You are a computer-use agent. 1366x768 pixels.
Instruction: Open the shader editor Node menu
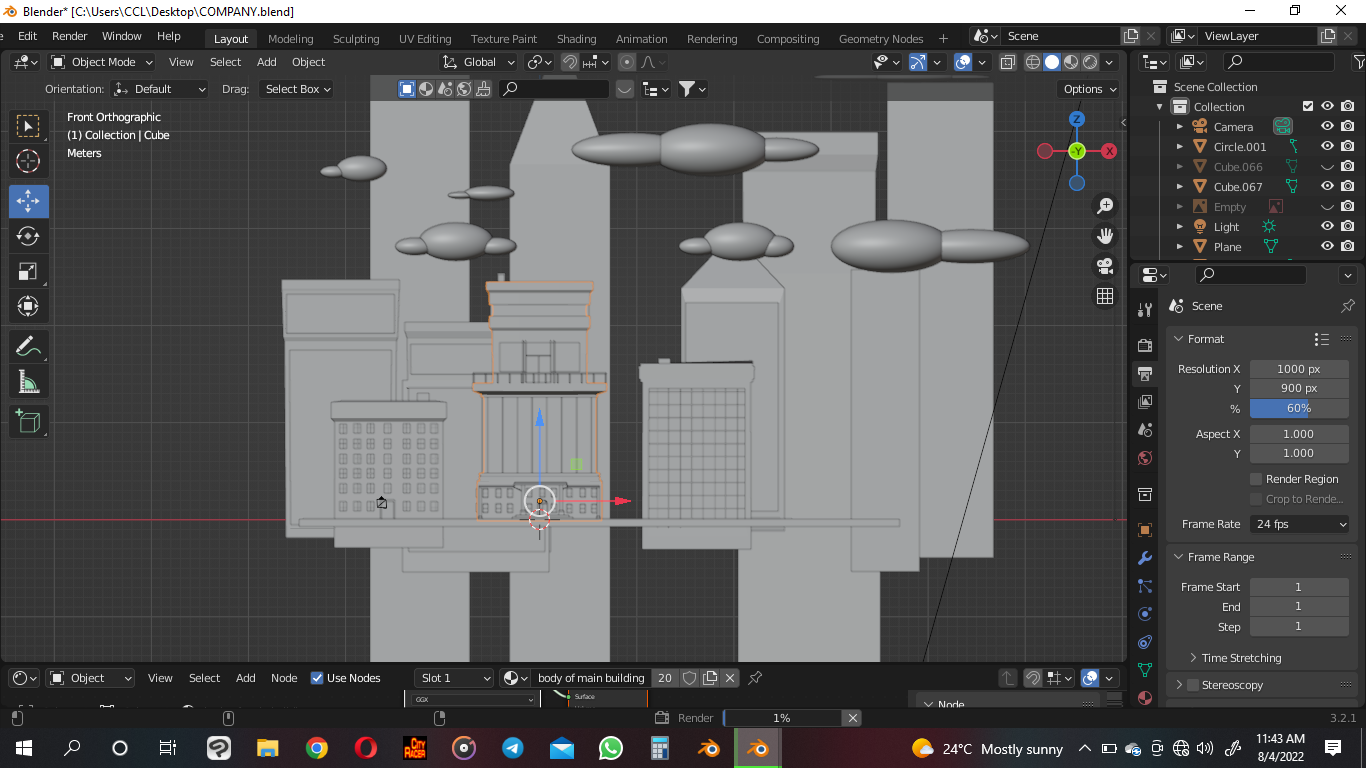284,678
